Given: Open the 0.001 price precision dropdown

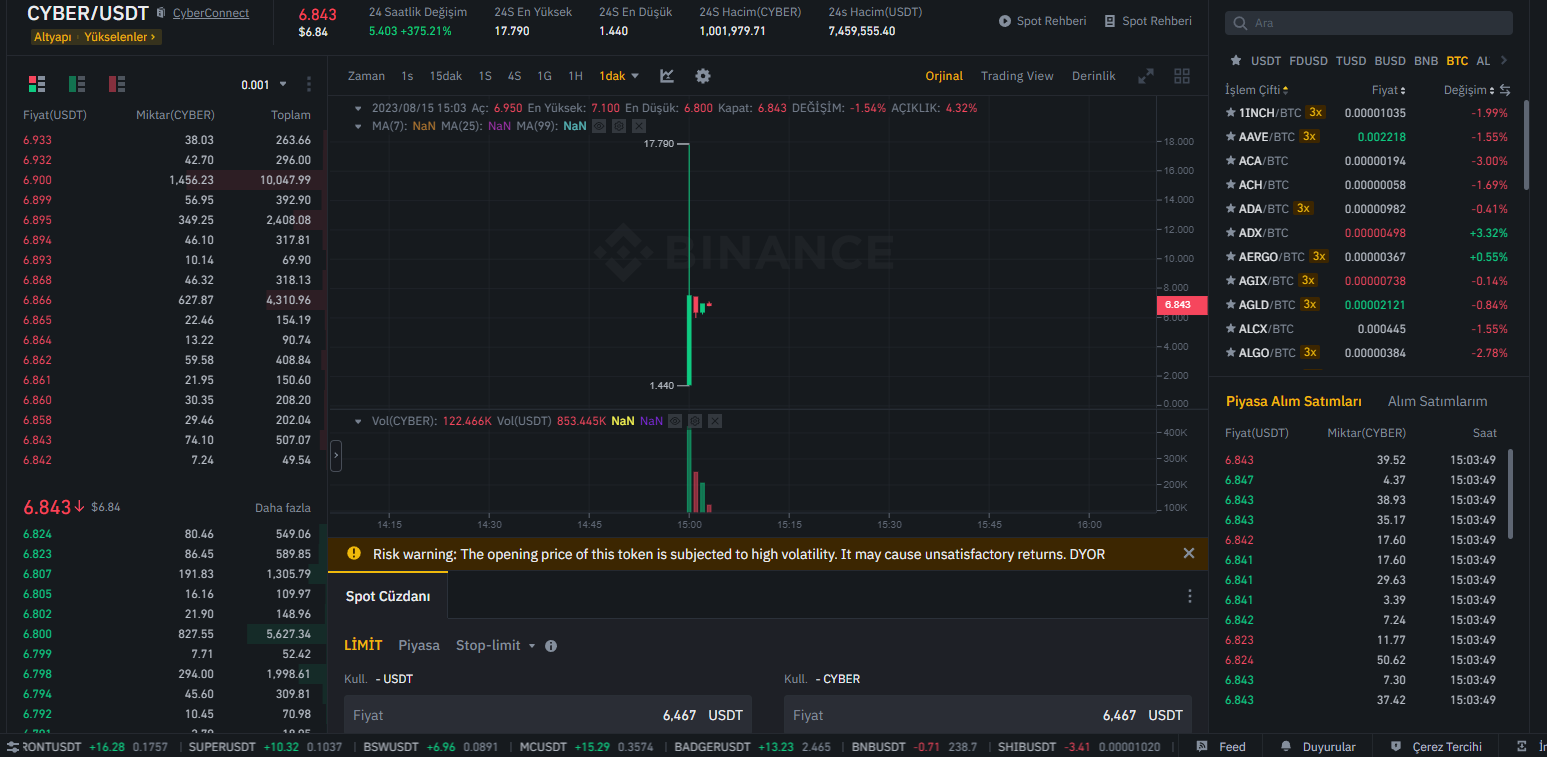Looking at the screenshot, I should [264, 85].
